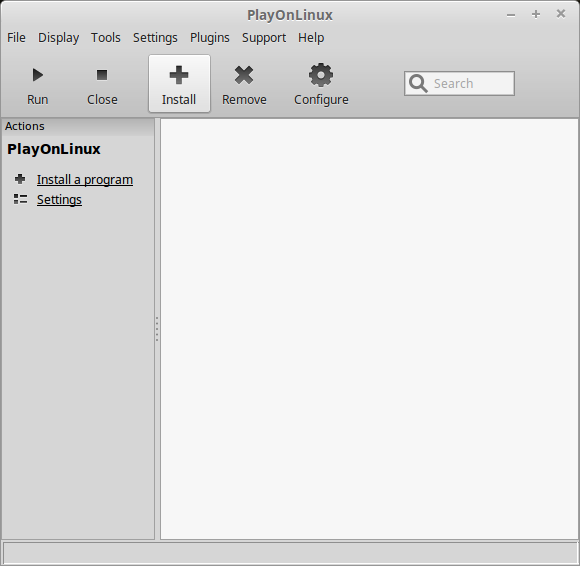Maximize the PlayOnLinux window
The height and width of the screenshot is (566, 580).
pos(536,14)
